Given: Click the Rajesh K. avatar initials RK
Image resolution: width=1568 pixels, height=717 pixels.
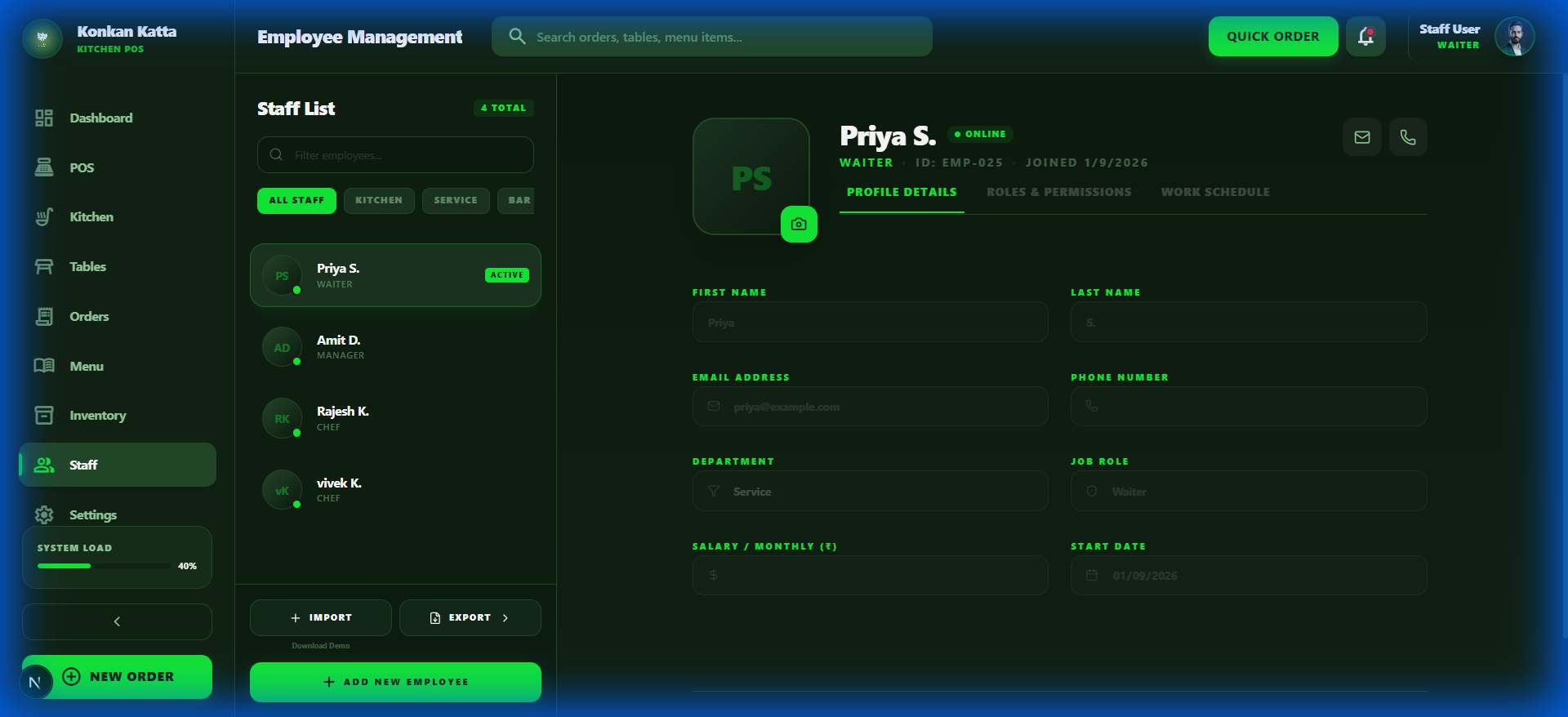Looking at the screenshot, I should click(x=282, y=419).
